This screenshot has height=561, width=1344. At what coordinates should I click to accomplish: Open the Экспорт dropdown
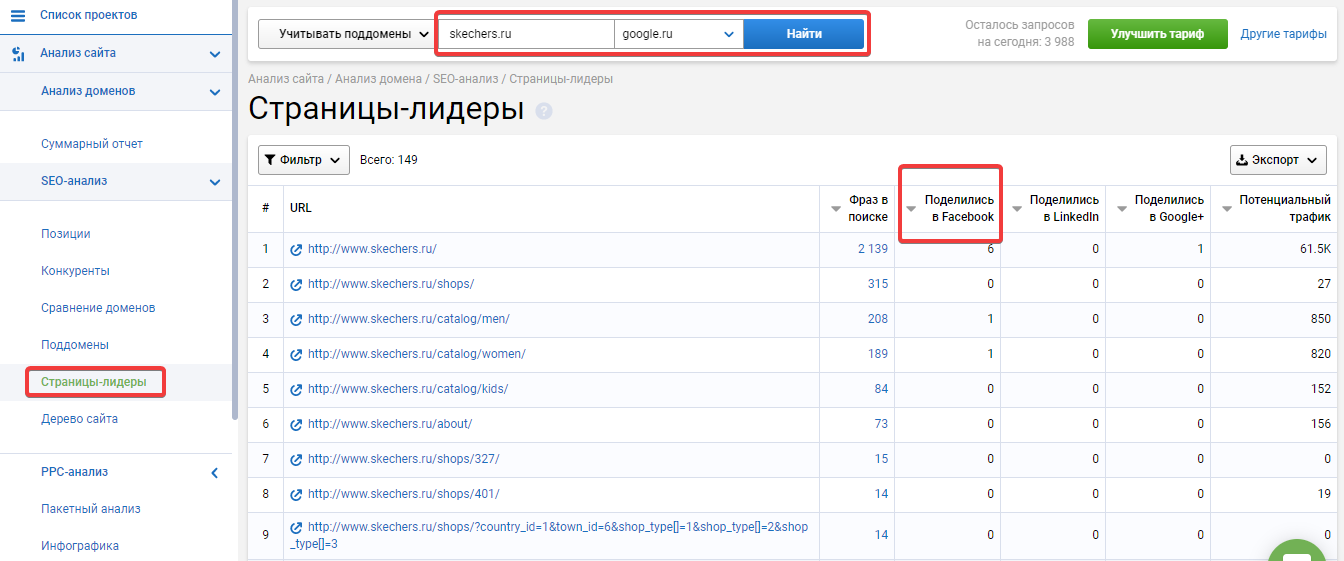[x=1278, y=160]
